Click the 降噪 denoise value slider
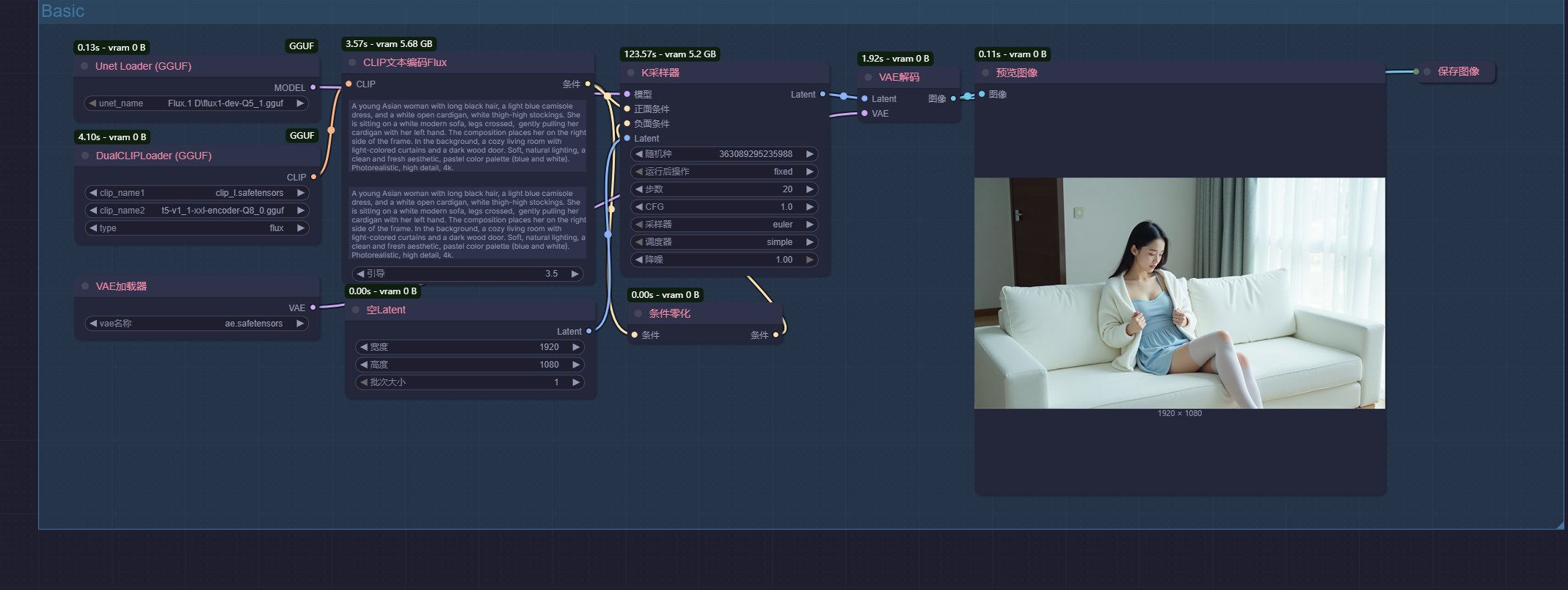The width and height of the screenshot is (1568, 590). click(724, 260)
